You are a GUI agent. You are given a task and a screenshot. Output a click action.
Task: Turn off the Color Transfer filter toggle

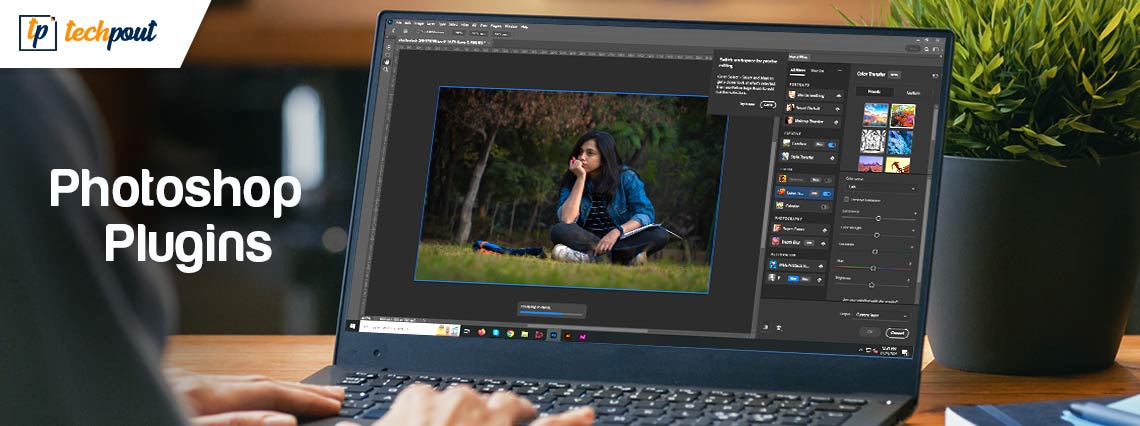tap(827, 193)
